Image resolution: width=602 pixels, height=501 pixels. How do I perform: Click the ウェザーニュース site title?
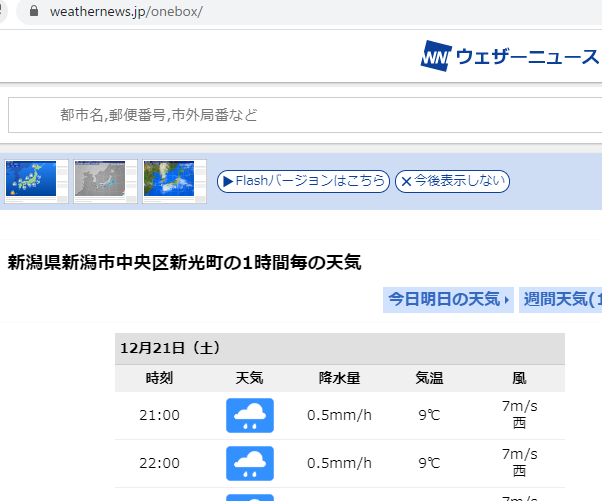click(x=528, y=57)
